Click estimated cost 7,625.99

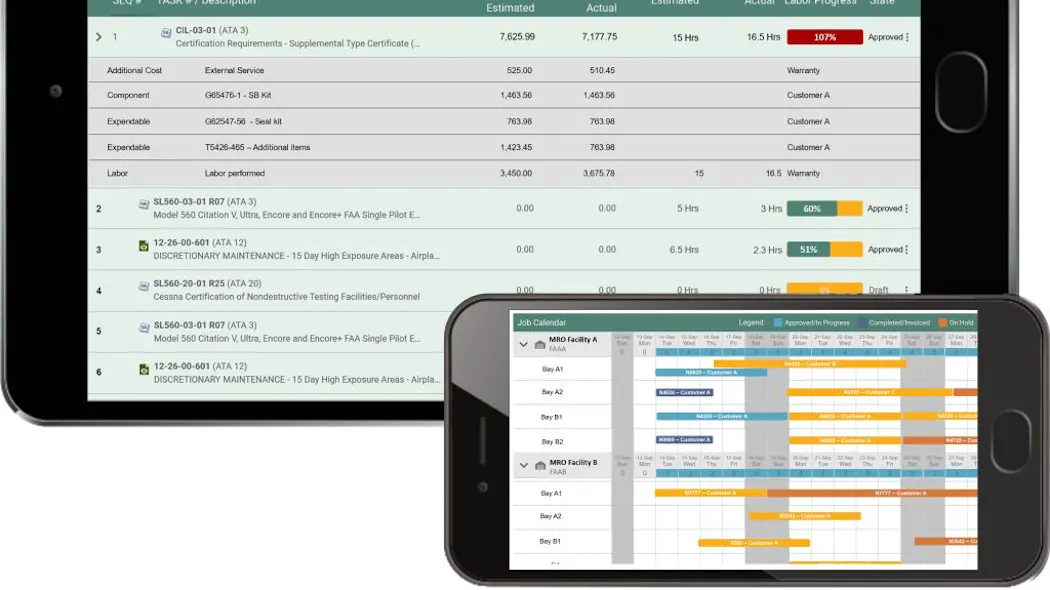[x=517, y=37]
